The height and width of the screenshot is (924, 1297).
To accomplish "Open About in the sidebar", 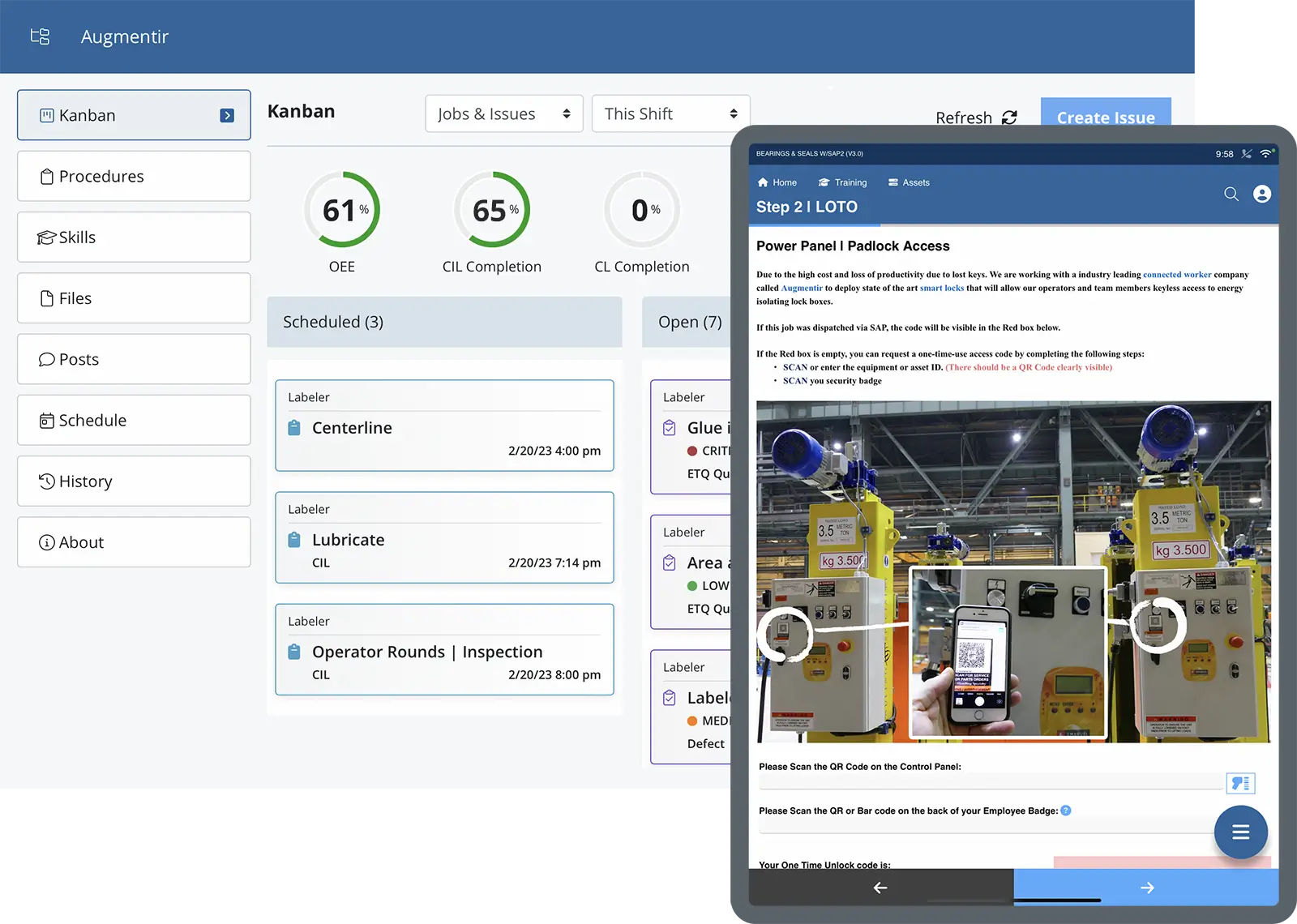I will pyautogui.click(x=134, y=542).
